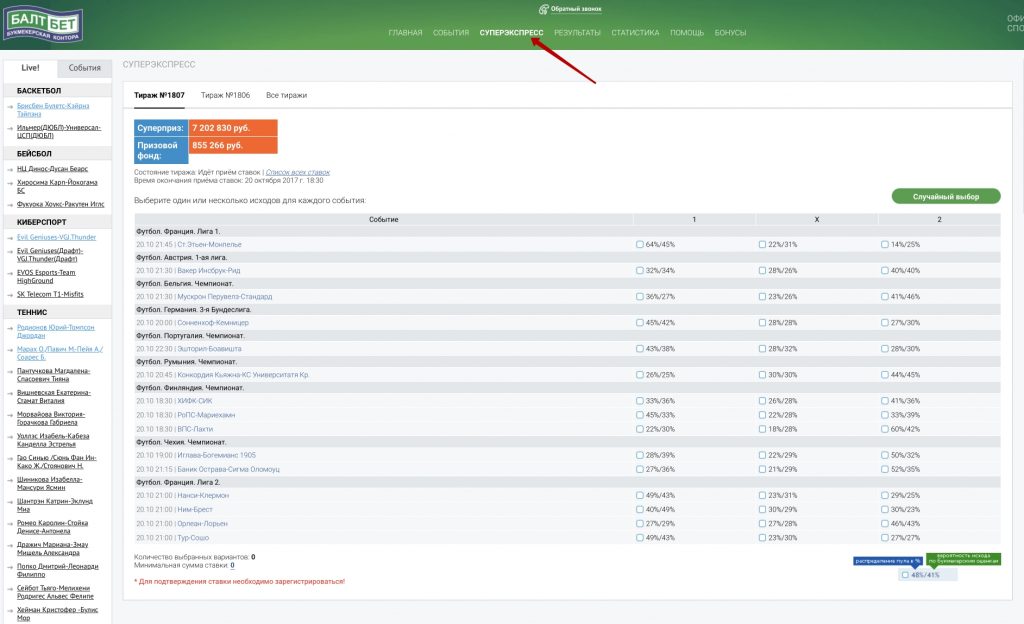The image size is (1024, 624).
Task: Select outcome 2 for Мускрон Перувельз-Стандард
Action: [885, 296]
